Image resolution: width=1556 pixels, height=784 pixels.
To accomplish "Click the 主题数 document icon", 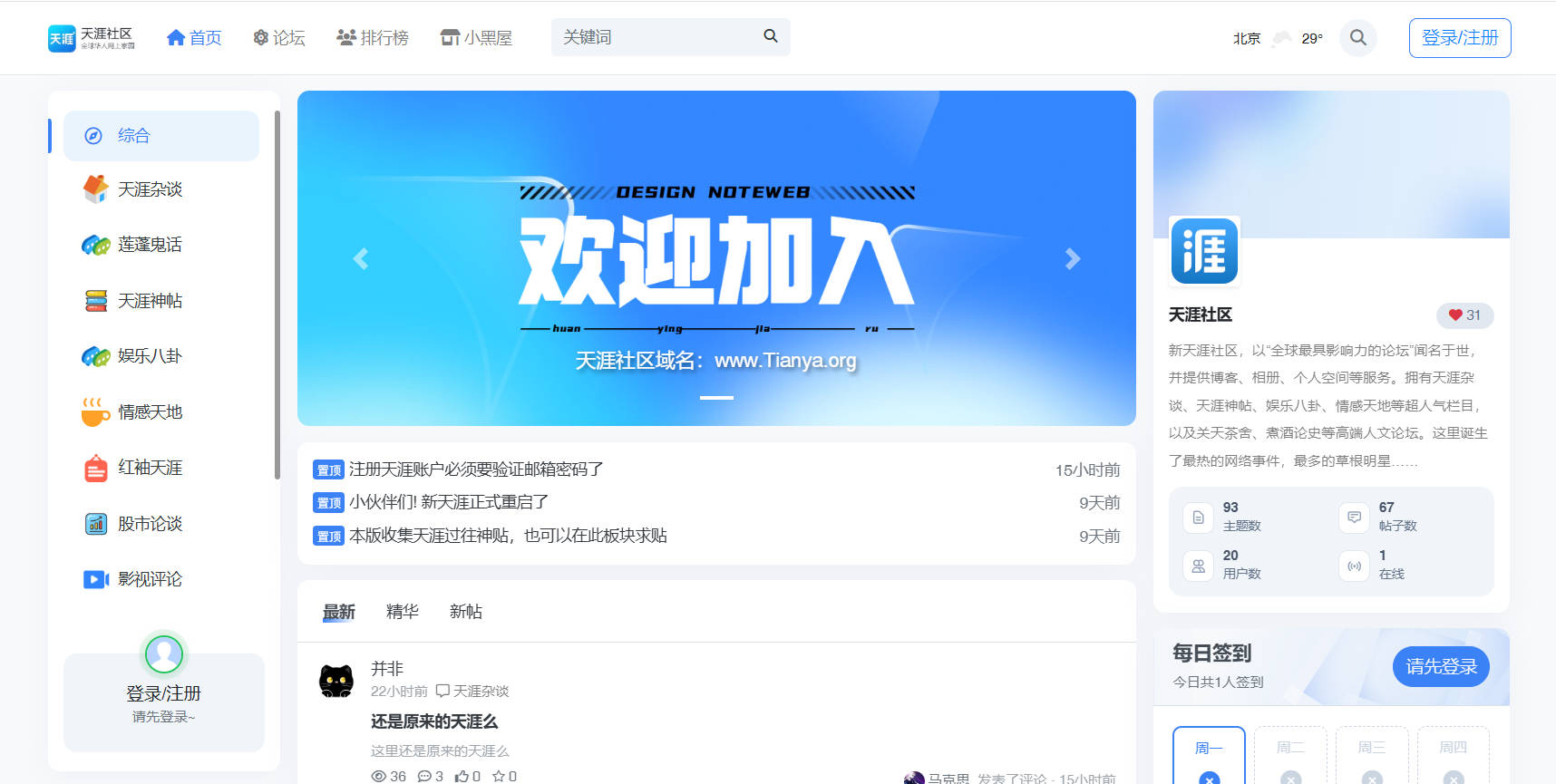I will pos(1198,518).
